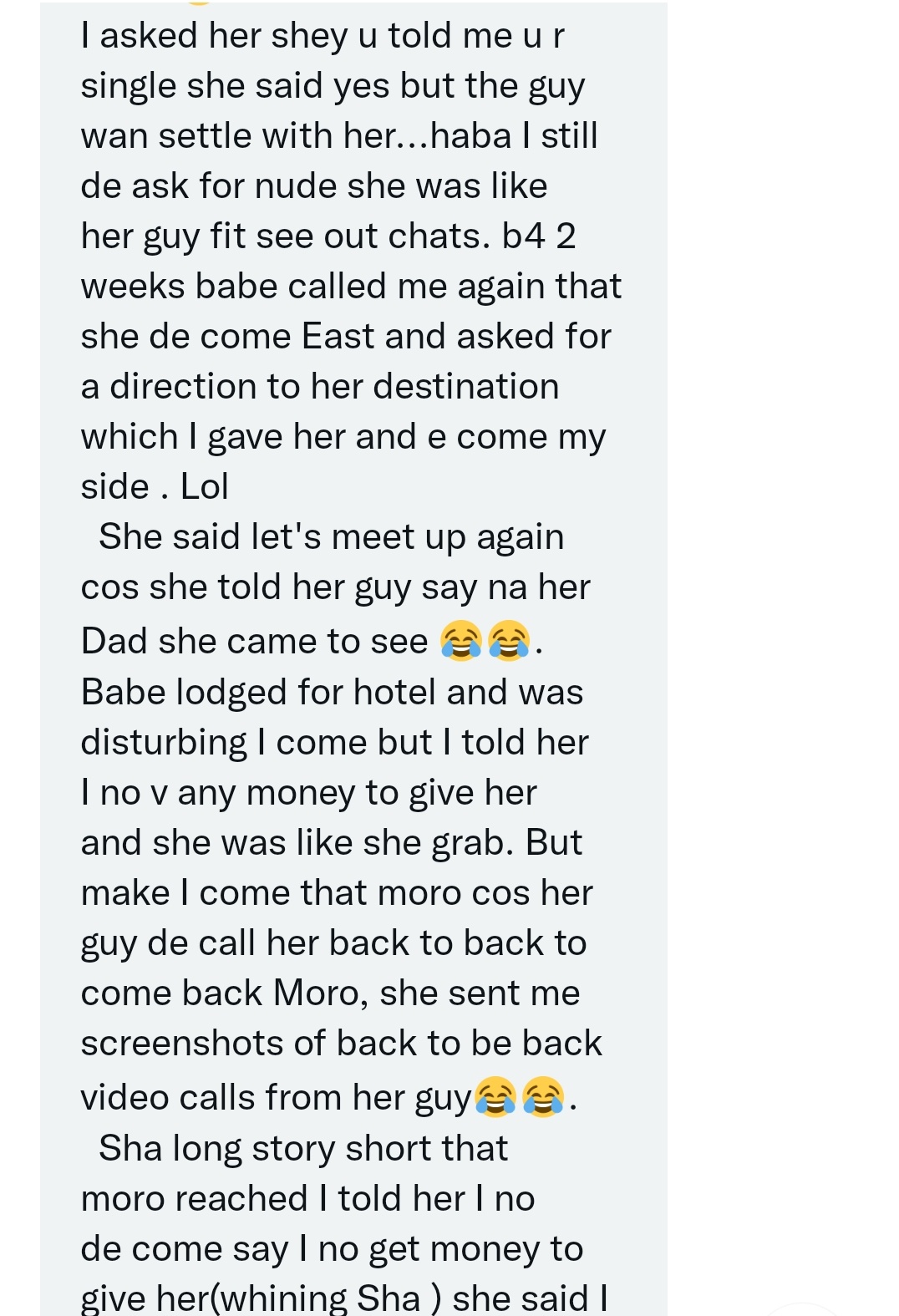This screenshot has height=1316, width=899.
Task: Tap the second laughing emoji after 'from her guy'
Action: [x=543, y=1097]
